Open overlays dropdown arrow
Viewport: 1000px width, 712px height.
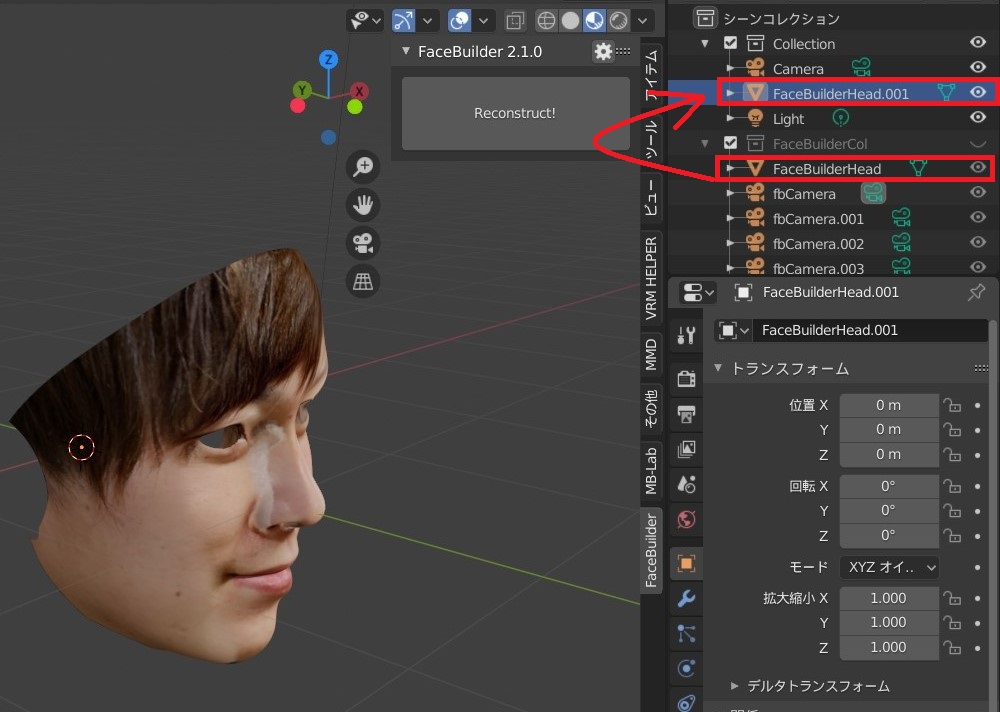click(x=483, y=21)
